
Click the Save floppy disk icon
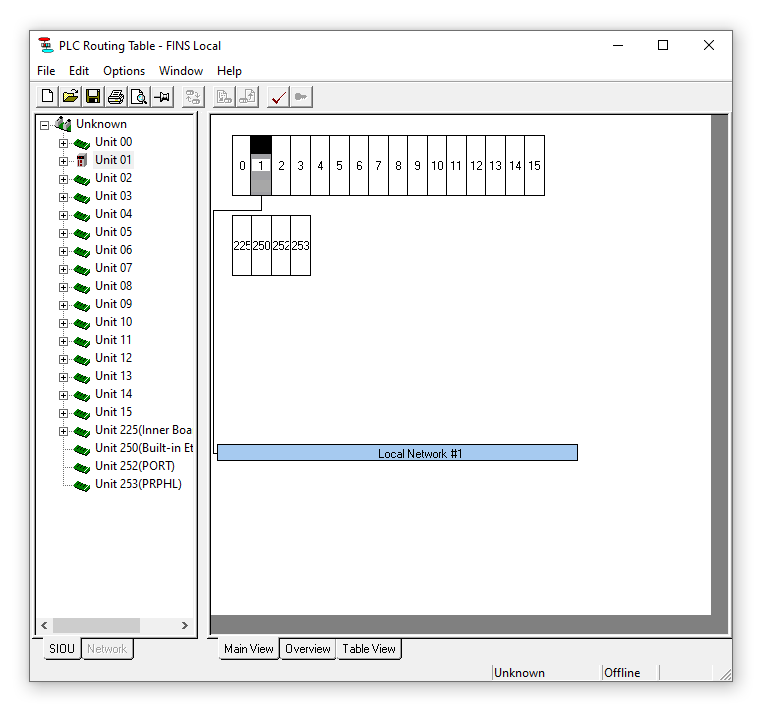point(93,96)
